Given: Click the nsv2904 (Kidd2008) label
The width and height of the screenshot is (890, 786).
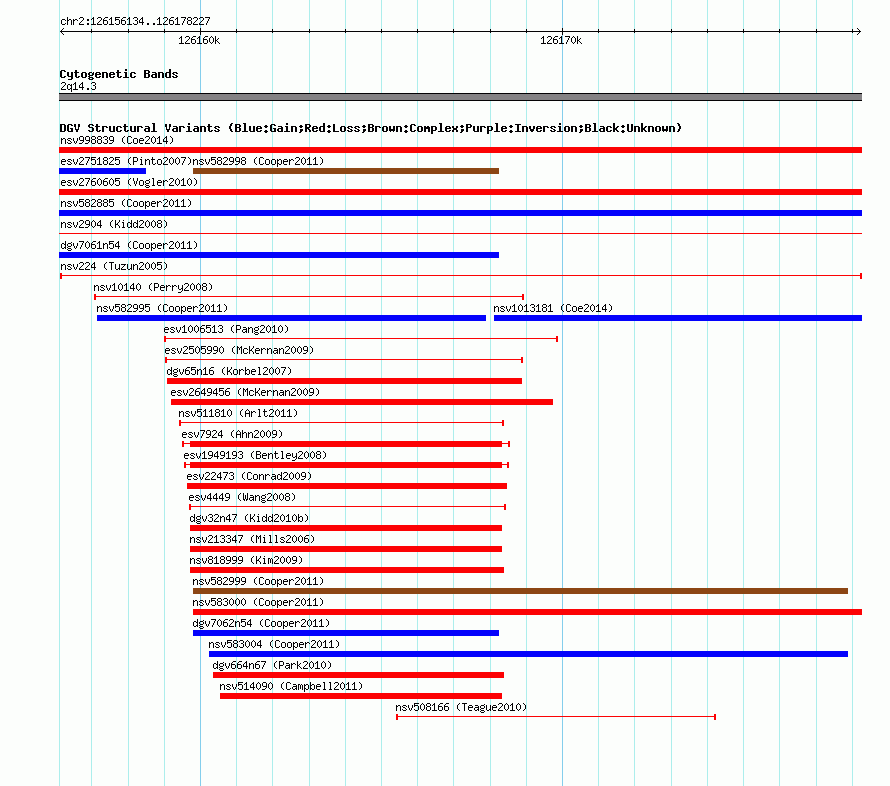Looking at the screenshot, I should coord(114,224).
